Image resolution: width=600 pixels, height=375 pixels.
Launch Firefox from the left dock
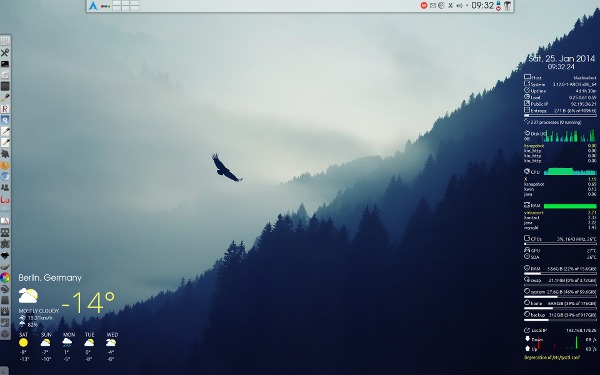point(5,165)
